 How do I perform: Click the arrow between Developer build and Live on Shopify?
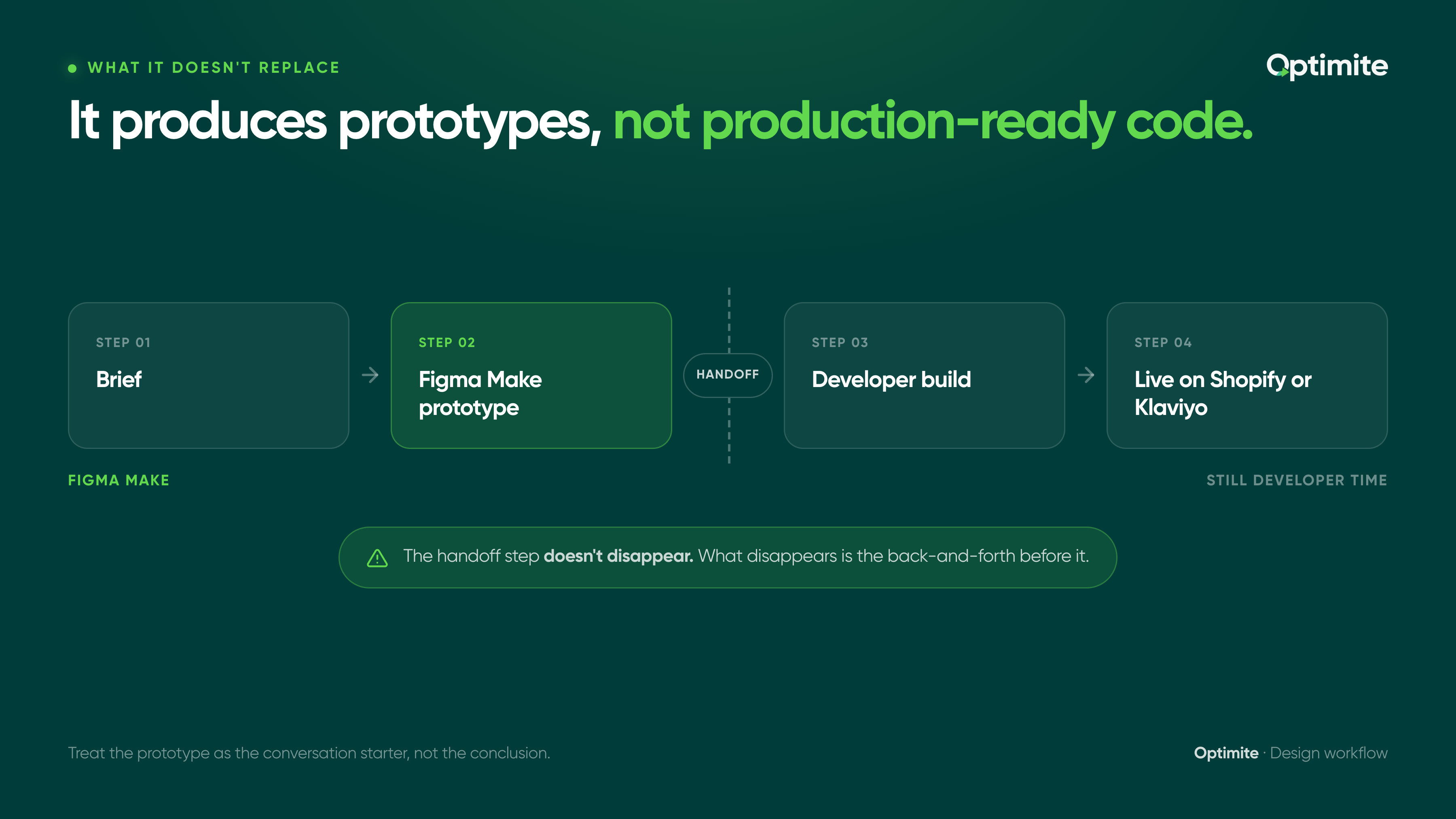coord(1086,375)
